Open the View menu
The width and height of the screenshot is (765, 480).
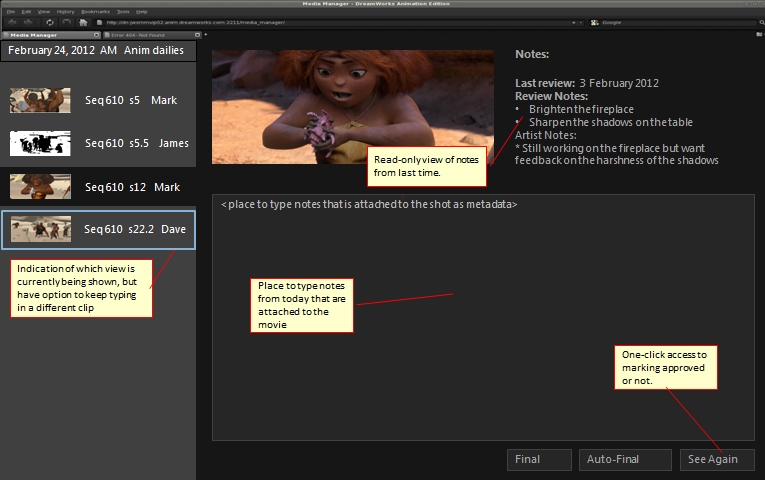(44, 11)
